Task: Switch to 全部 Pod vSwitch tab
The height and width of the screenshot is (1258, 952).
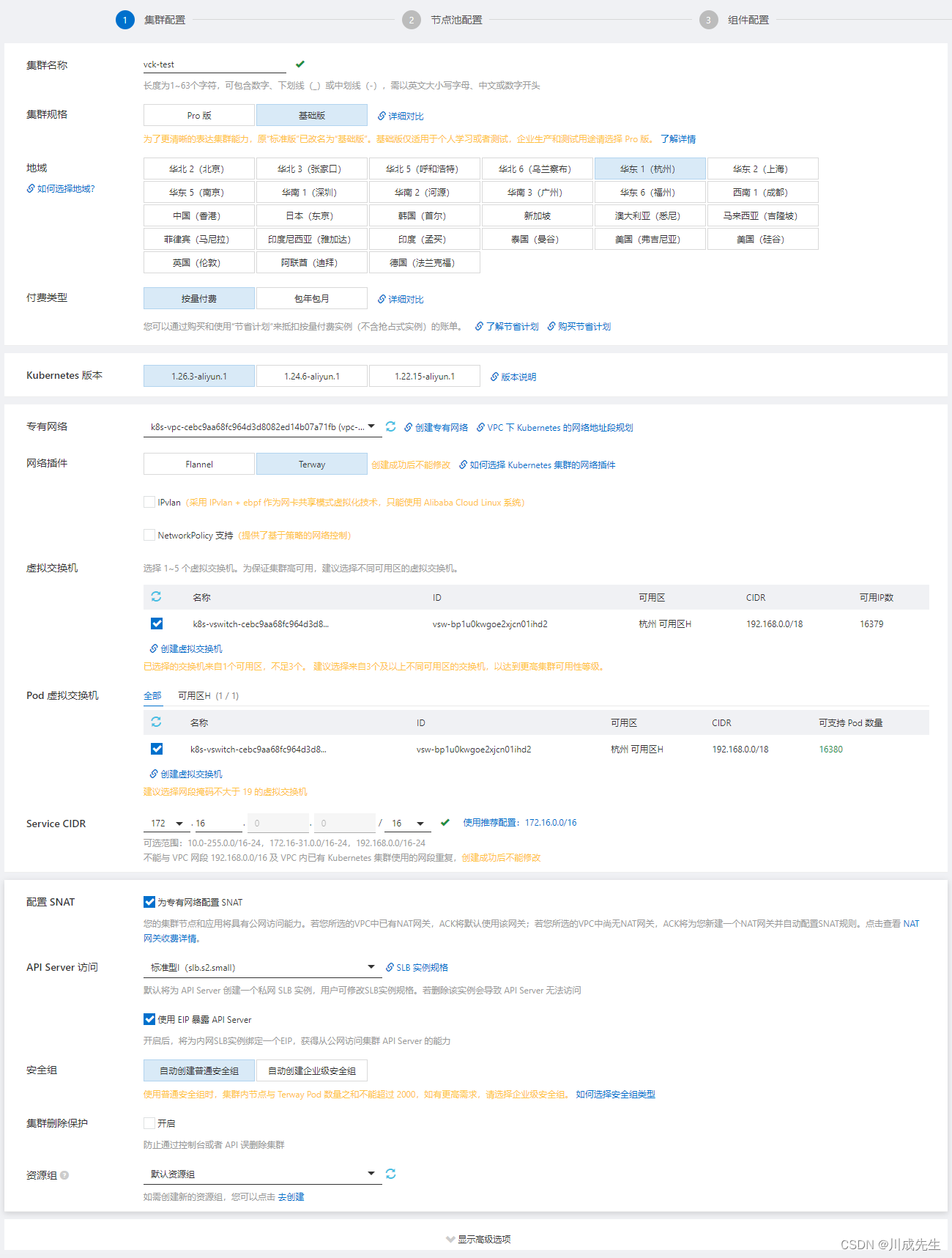Action: point(152,695)
